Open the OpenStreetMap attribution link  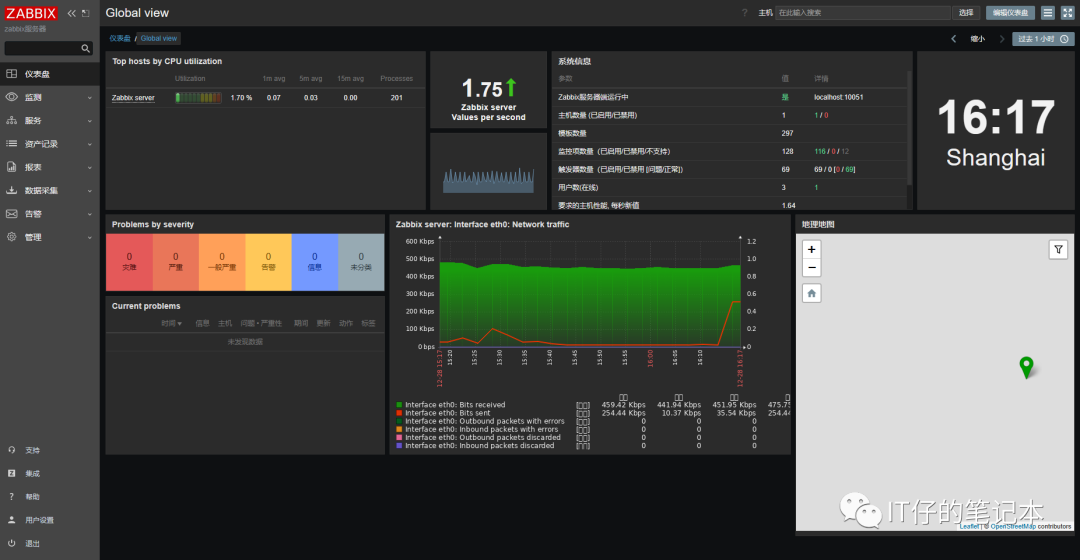1012,526
